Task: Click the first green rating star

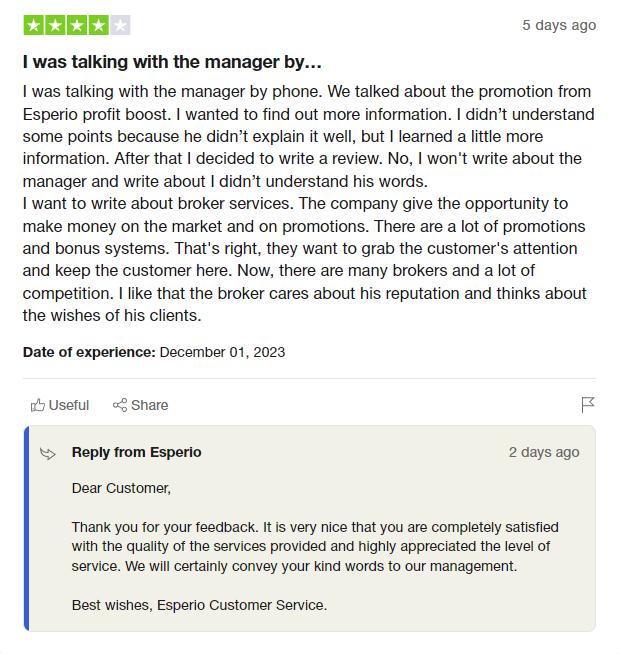Action: (33, 25)
